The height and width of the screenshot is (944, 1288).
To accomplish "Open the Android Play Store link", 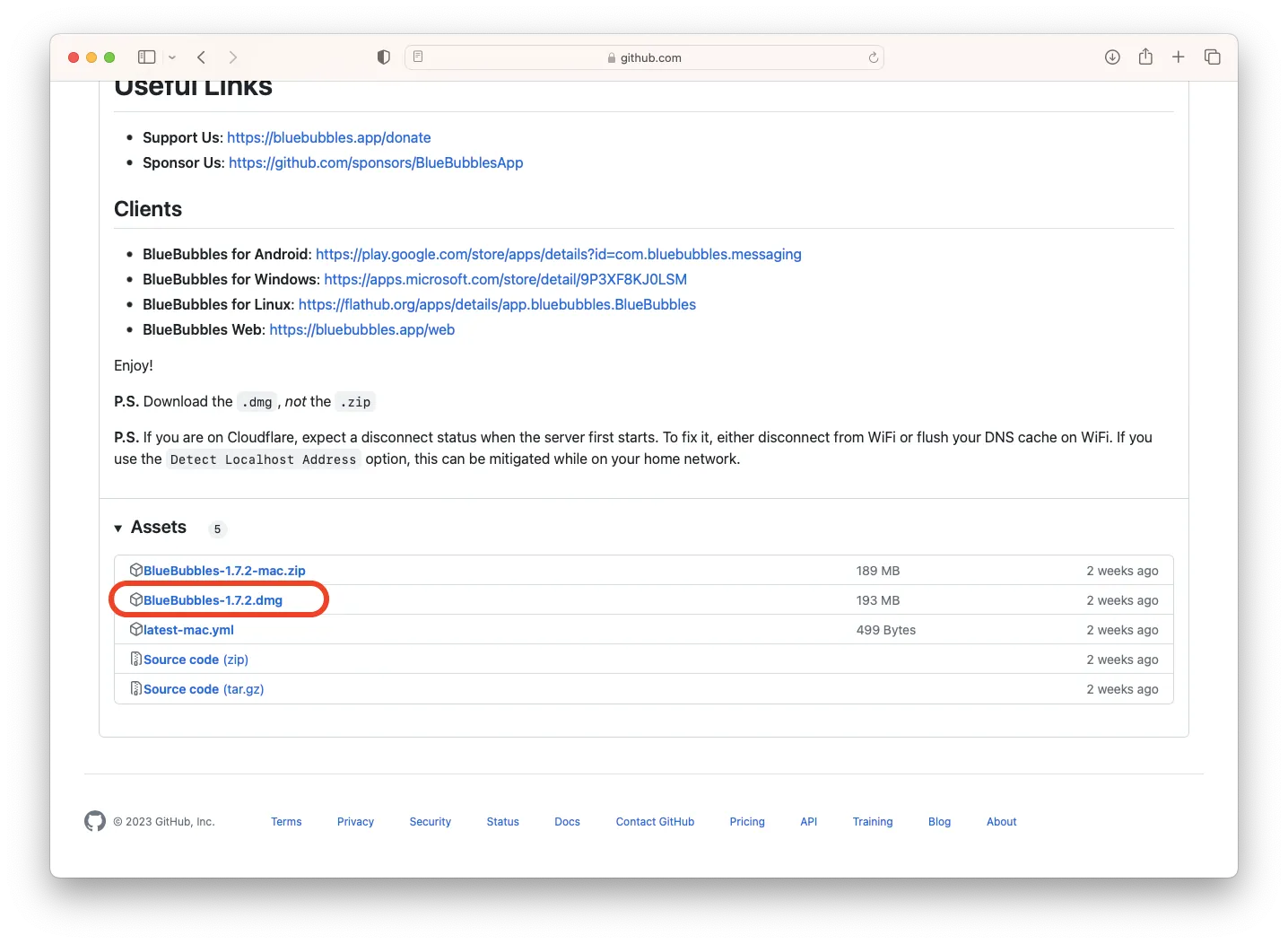I will [x=559, y=254].
